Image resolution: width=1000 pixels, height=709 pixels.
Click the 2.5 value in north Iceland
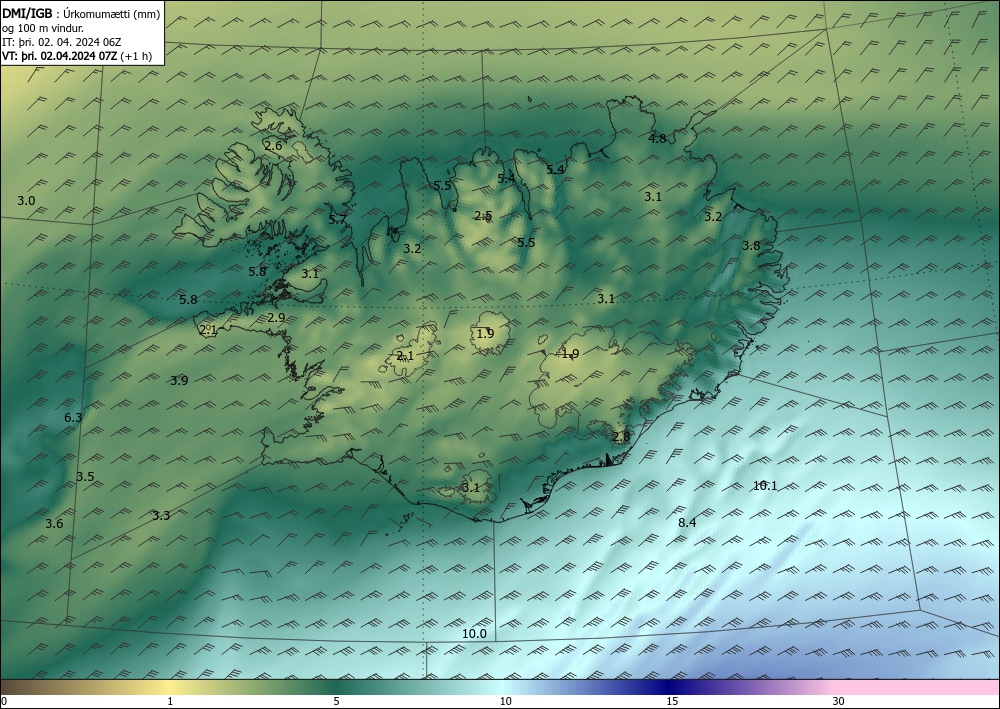[483, 216]
